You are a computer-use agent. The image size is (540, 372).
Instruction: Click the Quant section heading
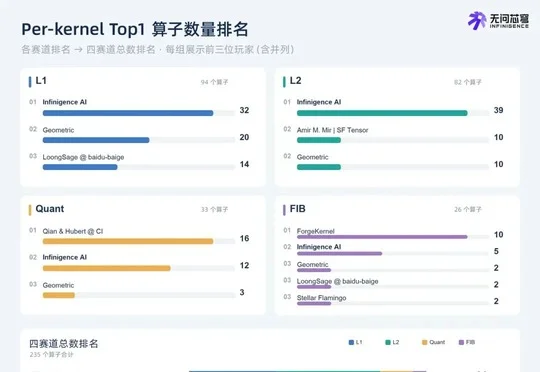tap(50, 209)
